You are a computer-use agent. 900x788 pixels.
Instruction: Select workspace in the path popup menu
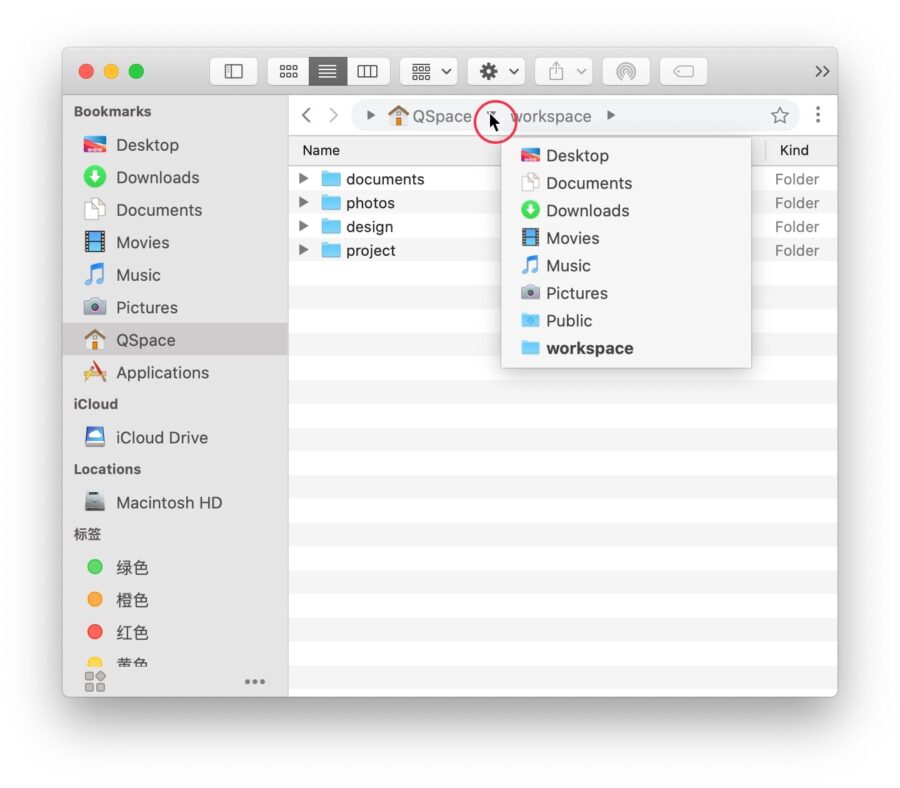click(589, 348)
